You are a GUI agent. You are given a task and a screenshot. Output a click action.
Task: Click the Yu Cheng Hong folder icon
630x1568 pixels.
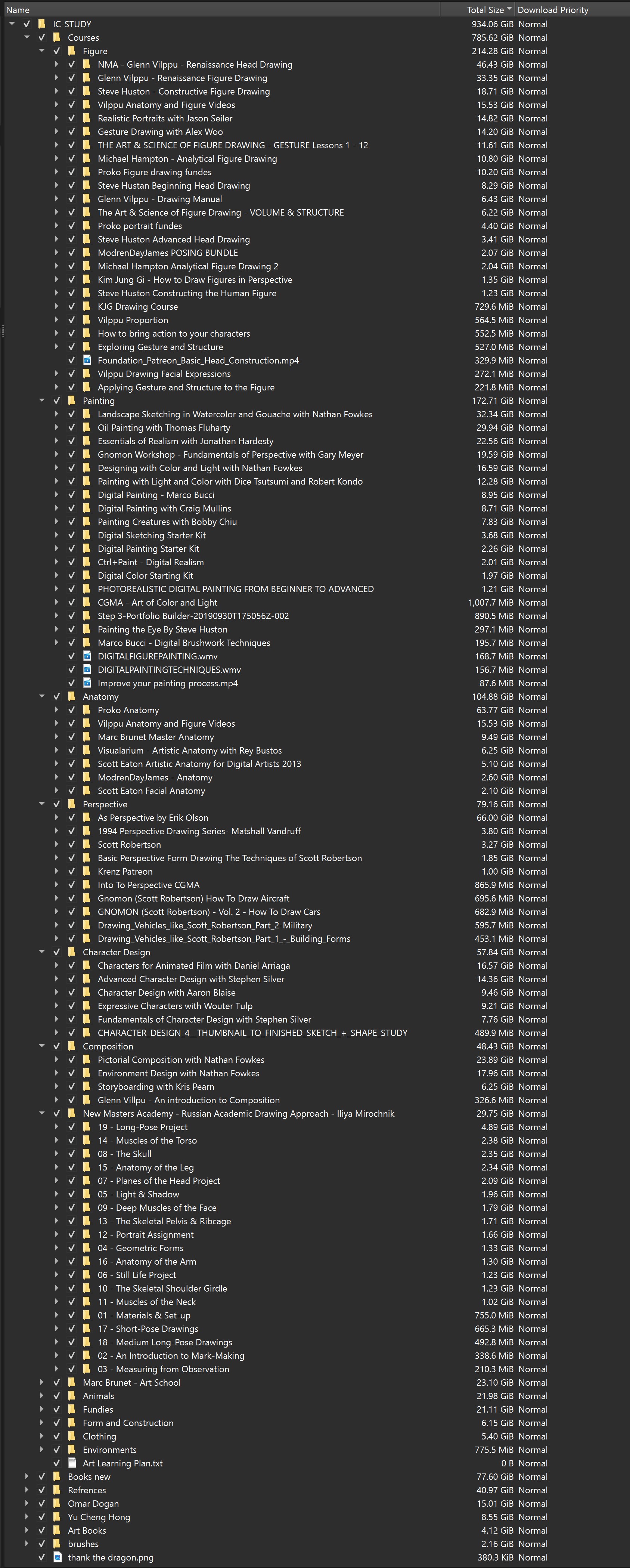(x=57, y=1516)
